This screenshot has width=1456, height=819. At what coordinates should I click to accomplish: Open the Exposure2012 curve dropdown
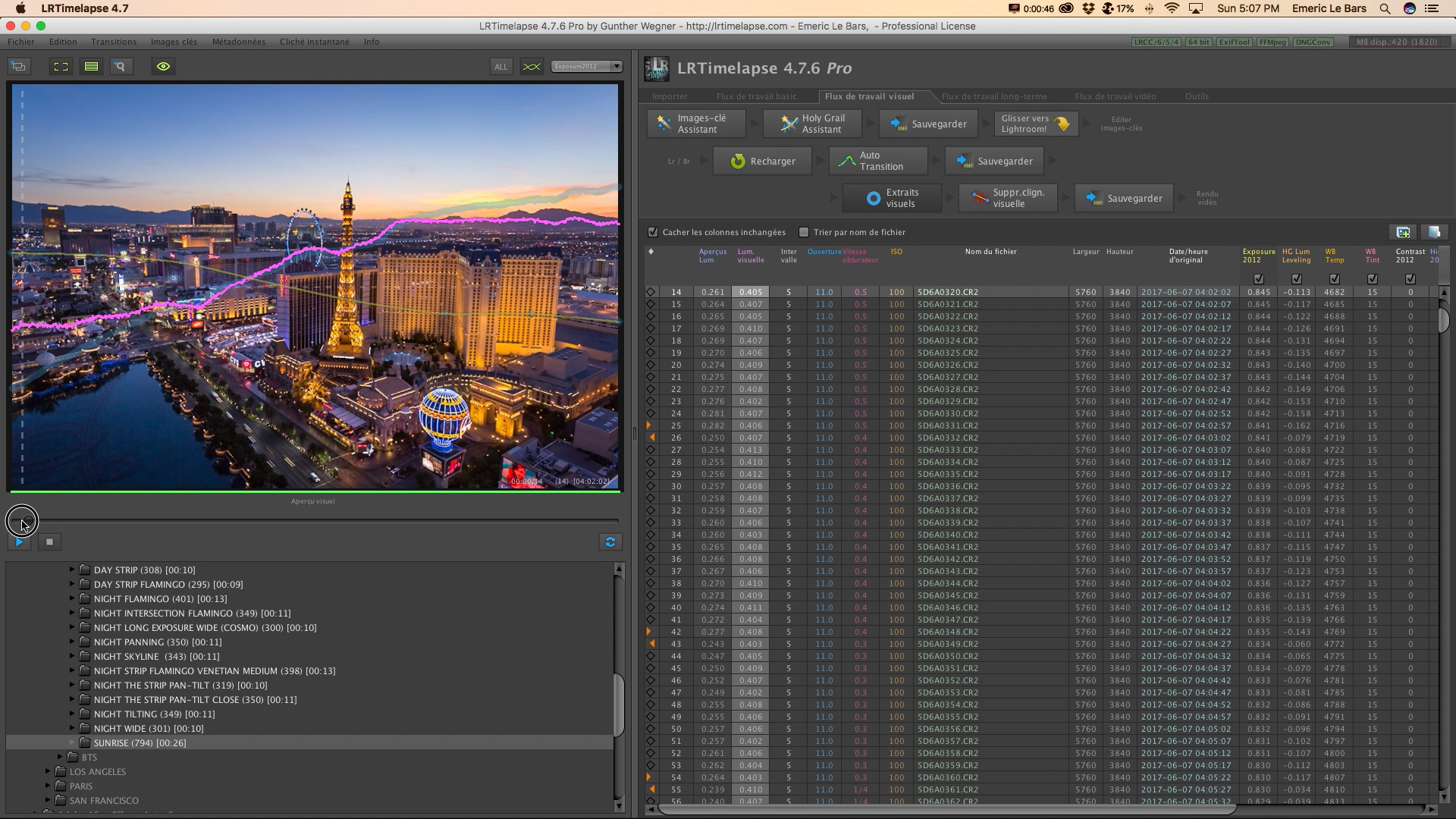coord(587,67)
